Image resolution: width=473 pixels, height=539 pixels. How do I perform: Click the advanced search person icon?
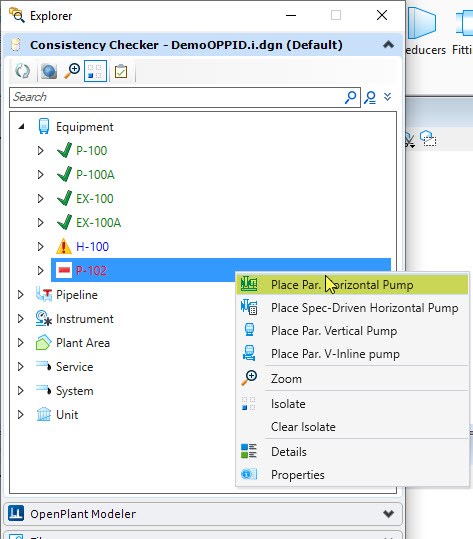pyautogui.click(x=370, y=97)
